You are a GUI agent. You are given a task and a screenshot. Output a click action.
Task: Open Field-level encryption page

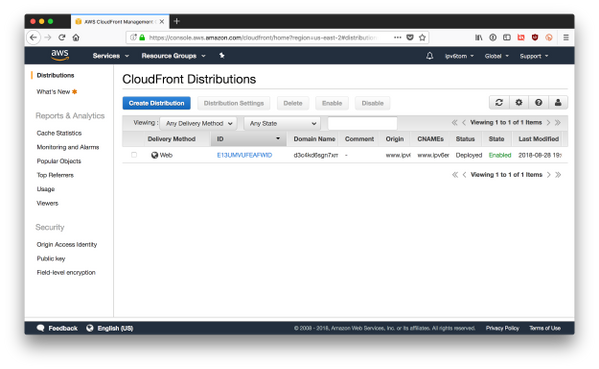point(66,272)
